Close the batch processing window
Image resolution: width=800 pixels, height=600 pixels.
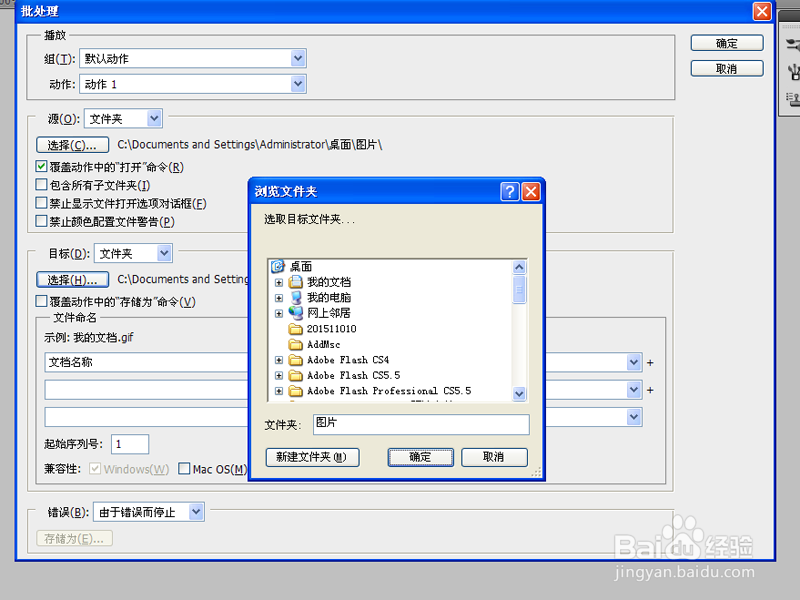click(762, 11)
